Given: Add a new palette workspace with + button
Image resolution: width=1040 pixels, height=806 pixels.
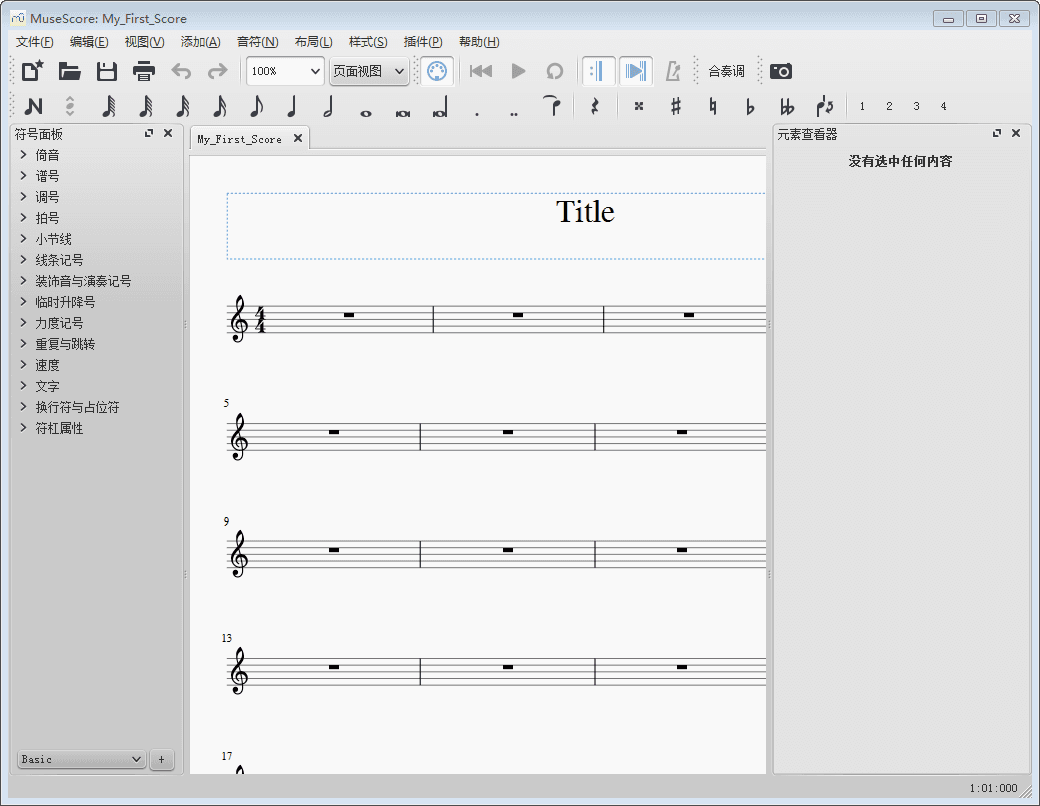Looking at the screenshot, I should click(x=162, y=759).
